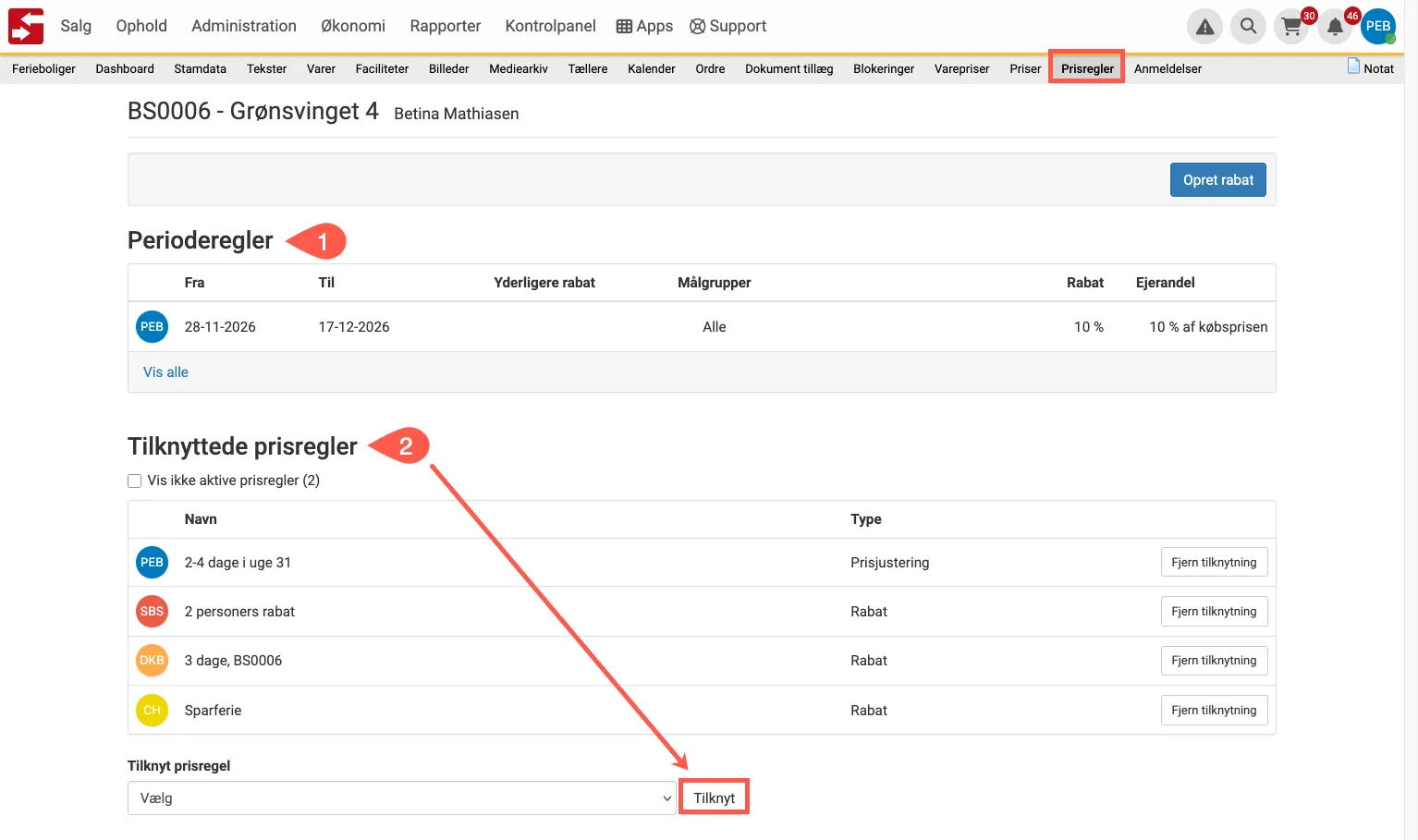Click the Vis alle link

(x=165, y=372)
